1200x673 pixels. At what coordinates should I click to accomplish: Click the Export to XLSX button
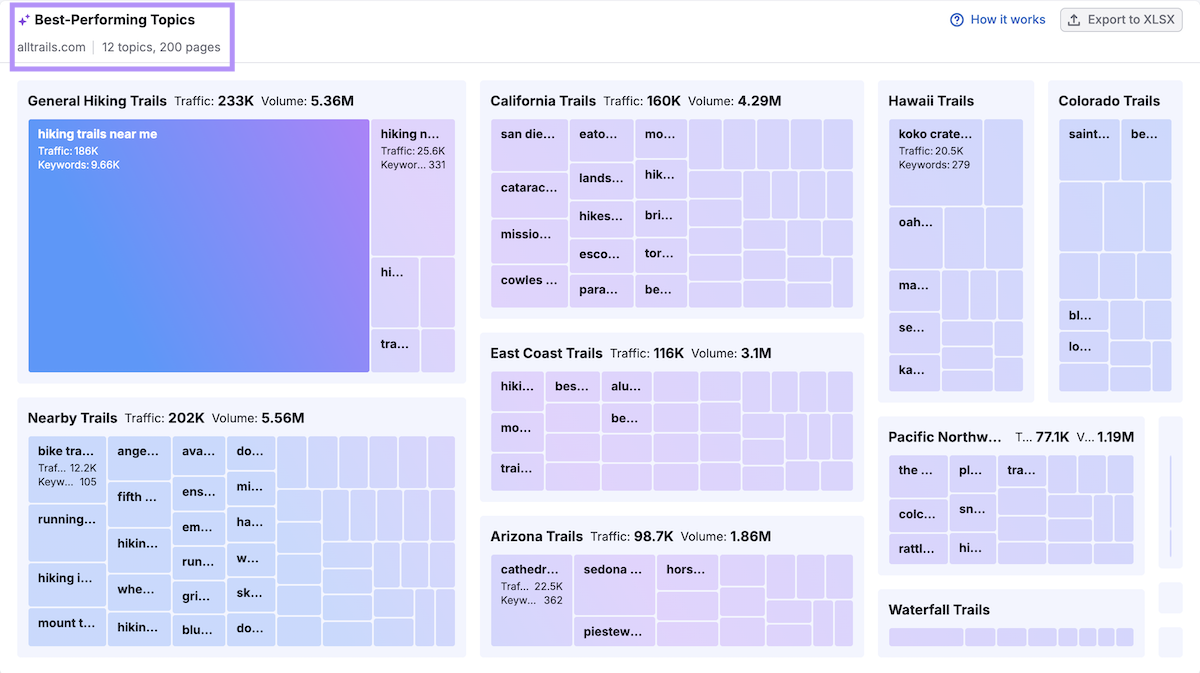coord(1121,20)
